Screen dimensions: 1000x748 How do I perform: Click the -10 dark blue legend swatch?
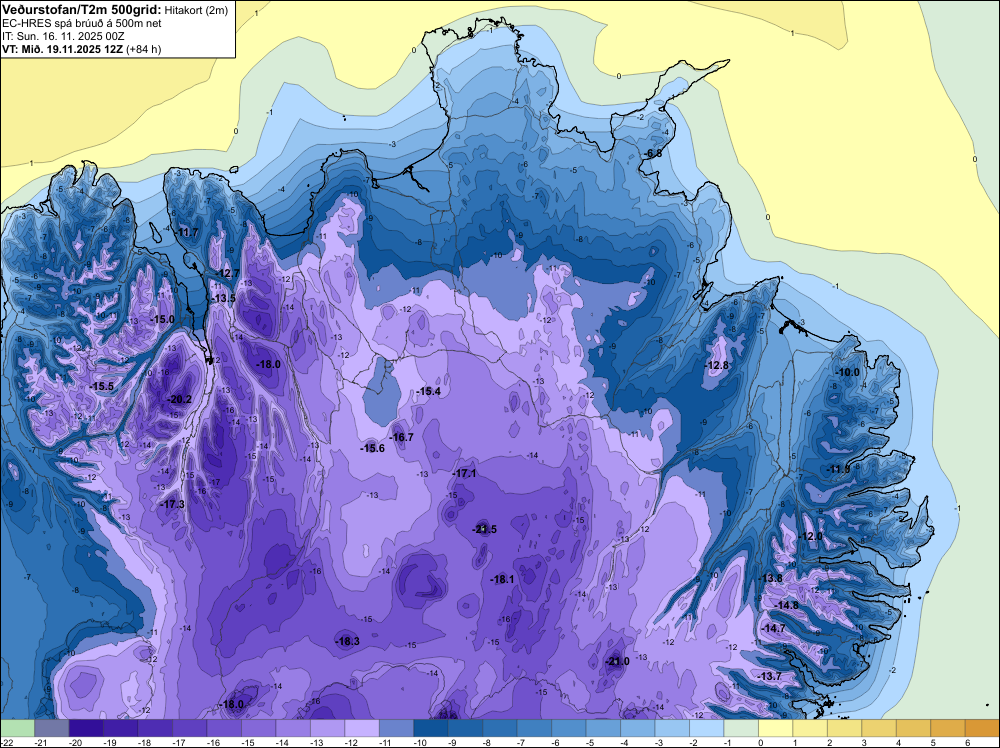tap(430, 728)
